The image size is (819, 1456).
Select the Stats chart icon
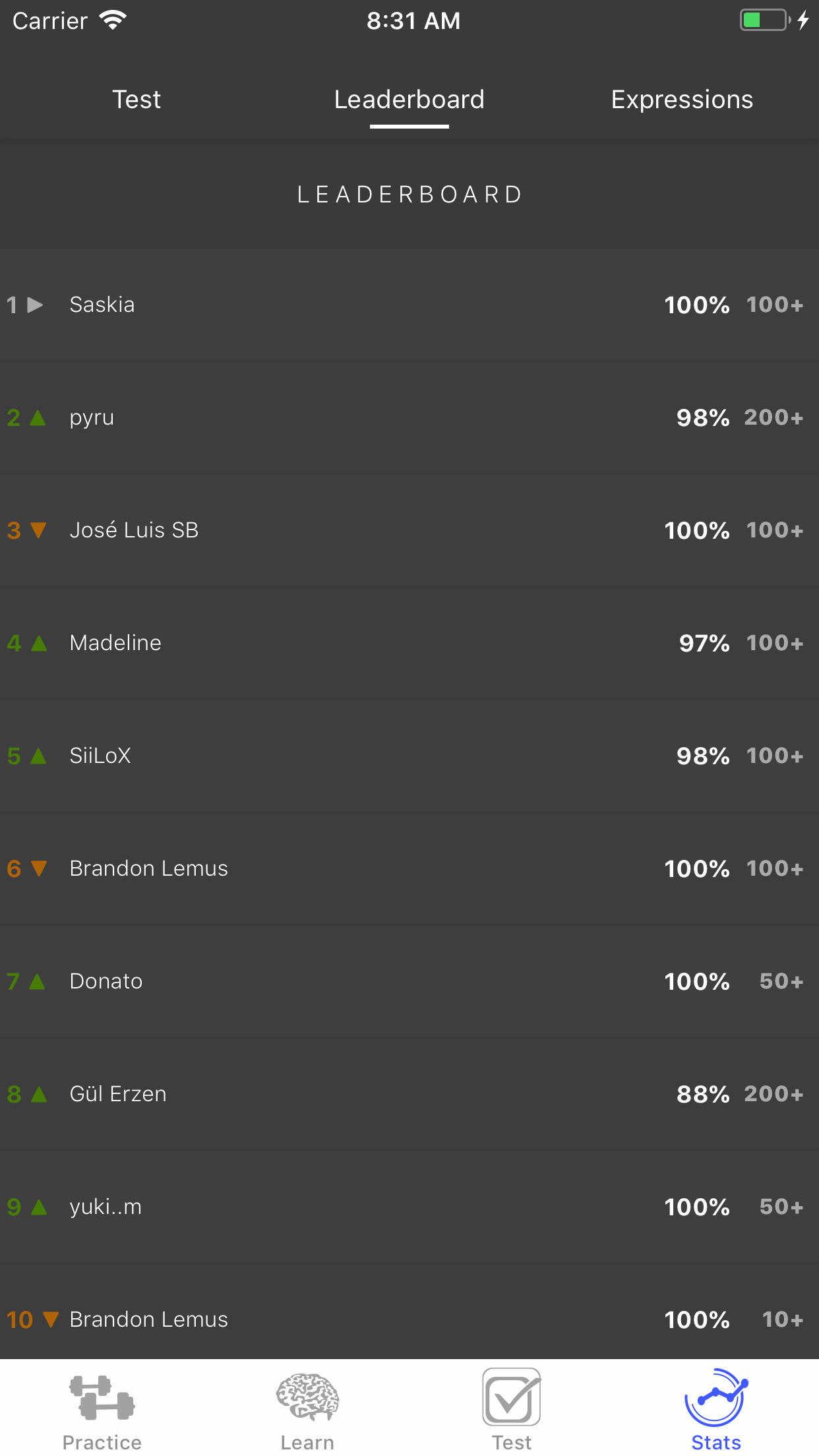716,1397
